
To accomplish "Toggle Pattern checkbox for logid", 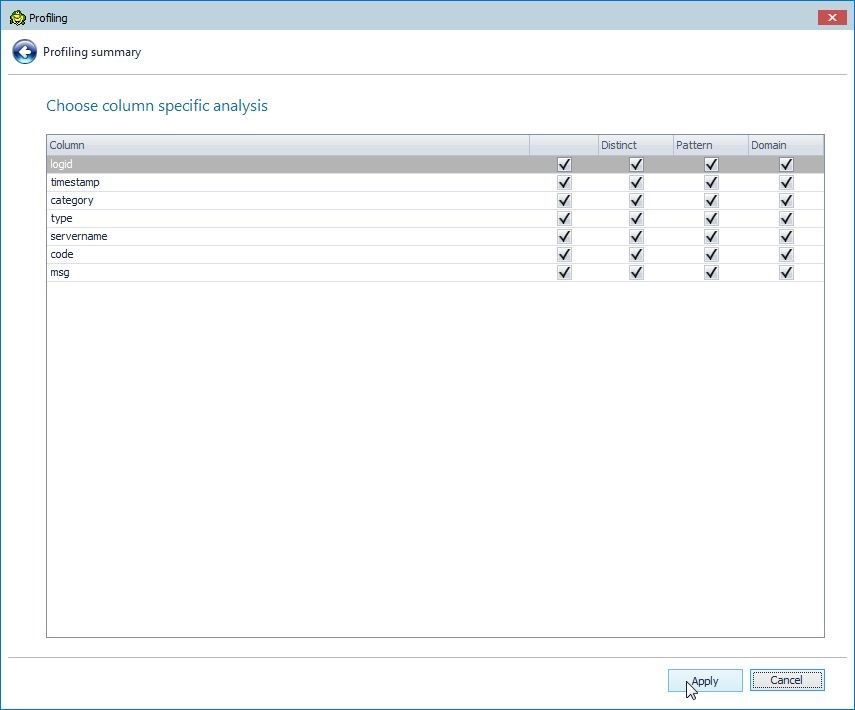I will click(x=711, y=164).
